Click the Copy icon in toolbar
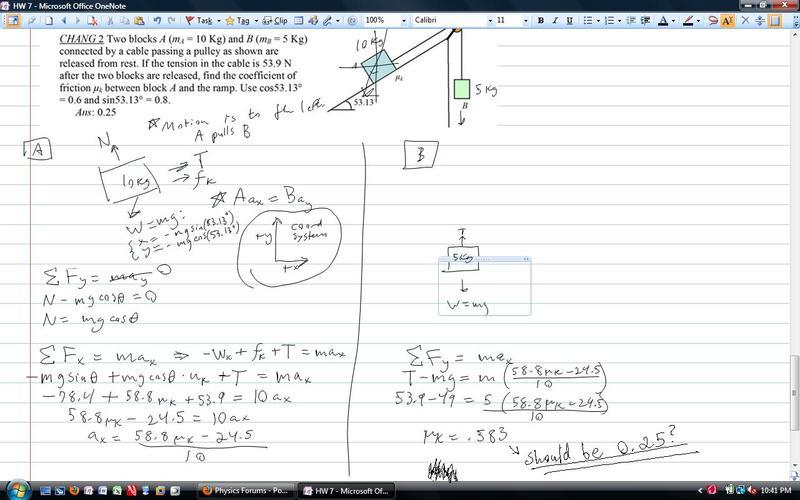800x500 pixels. pyautogui.click(x=124, y=21)
